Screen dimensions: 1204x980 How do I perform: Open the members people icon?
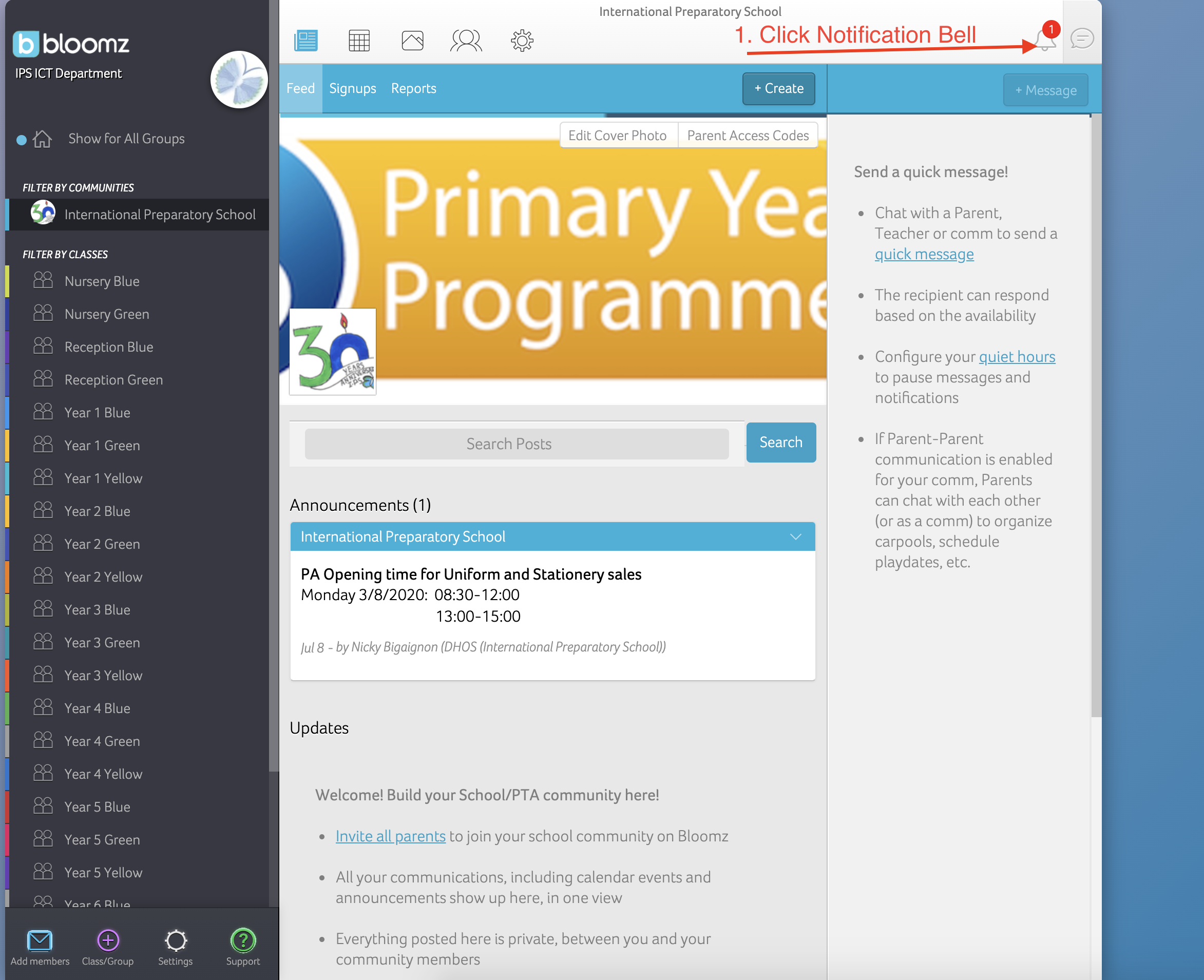click(x=466, y=41)
